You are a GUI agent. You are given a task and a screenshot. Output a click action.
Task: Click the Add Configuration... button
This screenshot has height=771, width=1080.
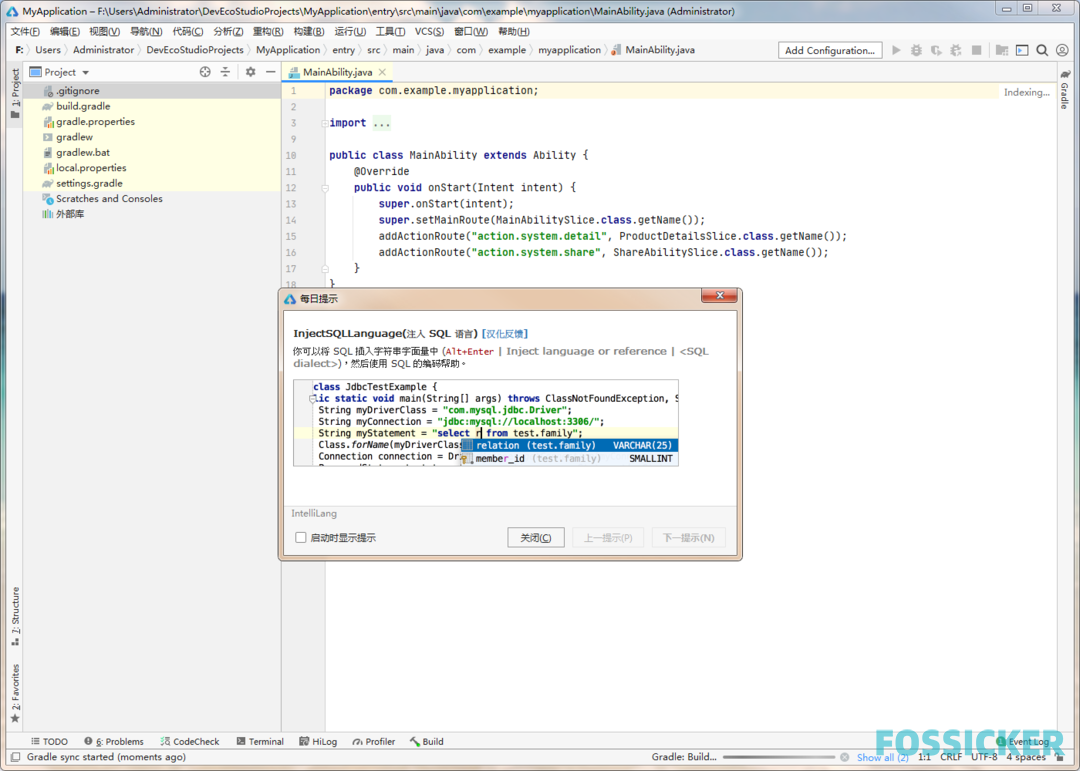tap(830, 50)
